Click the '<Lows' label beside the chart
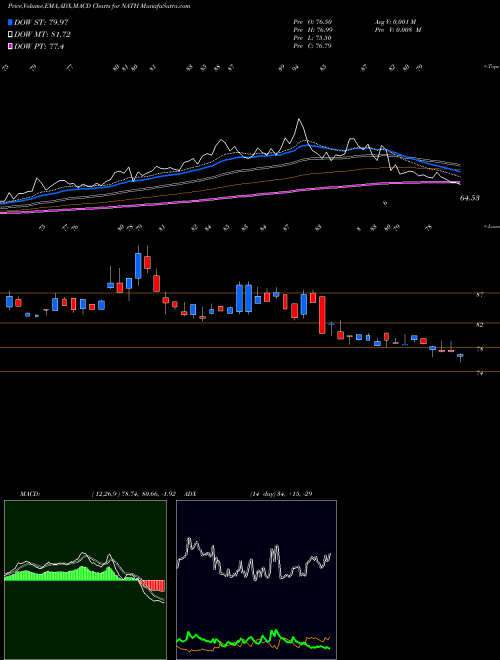Viewport: 500px width, 660px height. pos(491,226)
